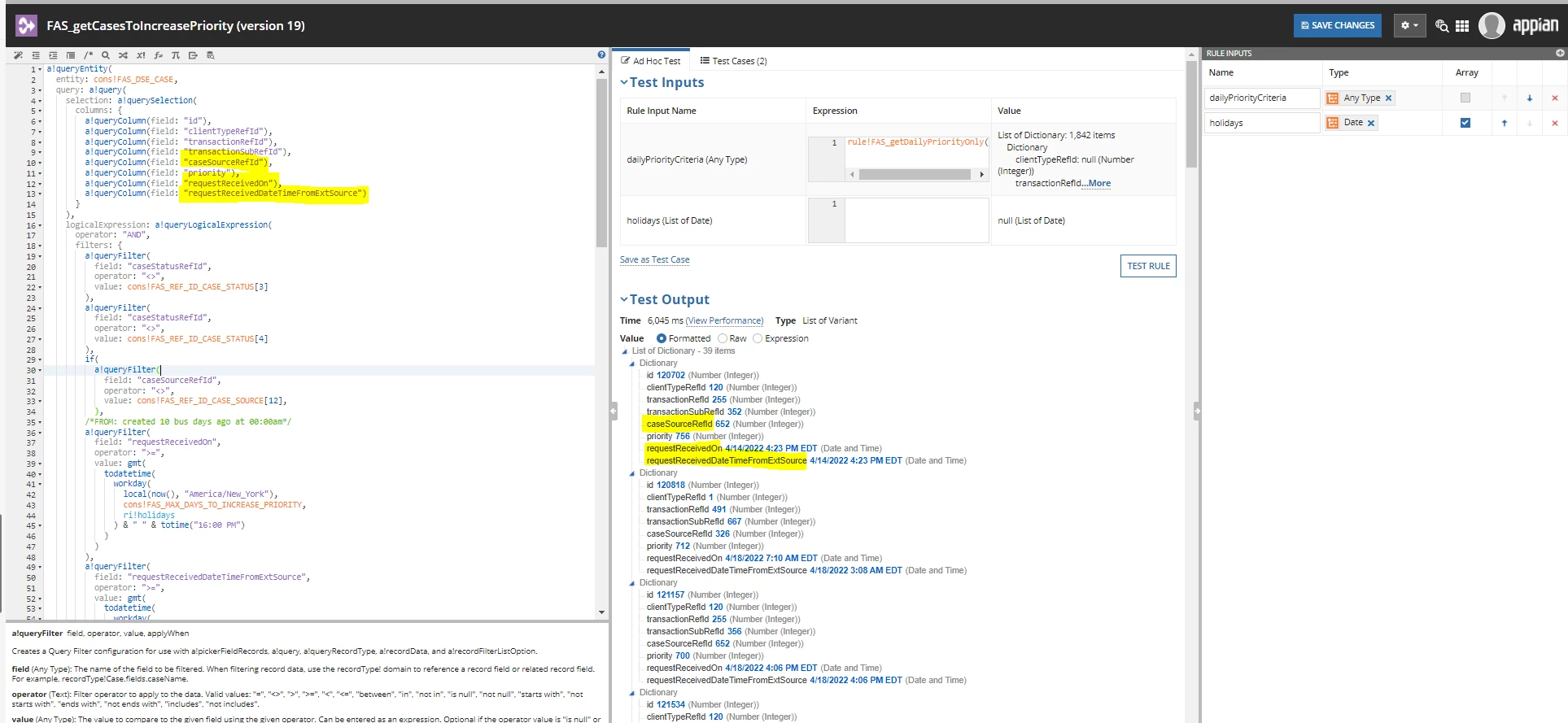
Task: Click the test pane vertical scrollbar thumb
Action: pyautogui.click(x=1191, y=114)
